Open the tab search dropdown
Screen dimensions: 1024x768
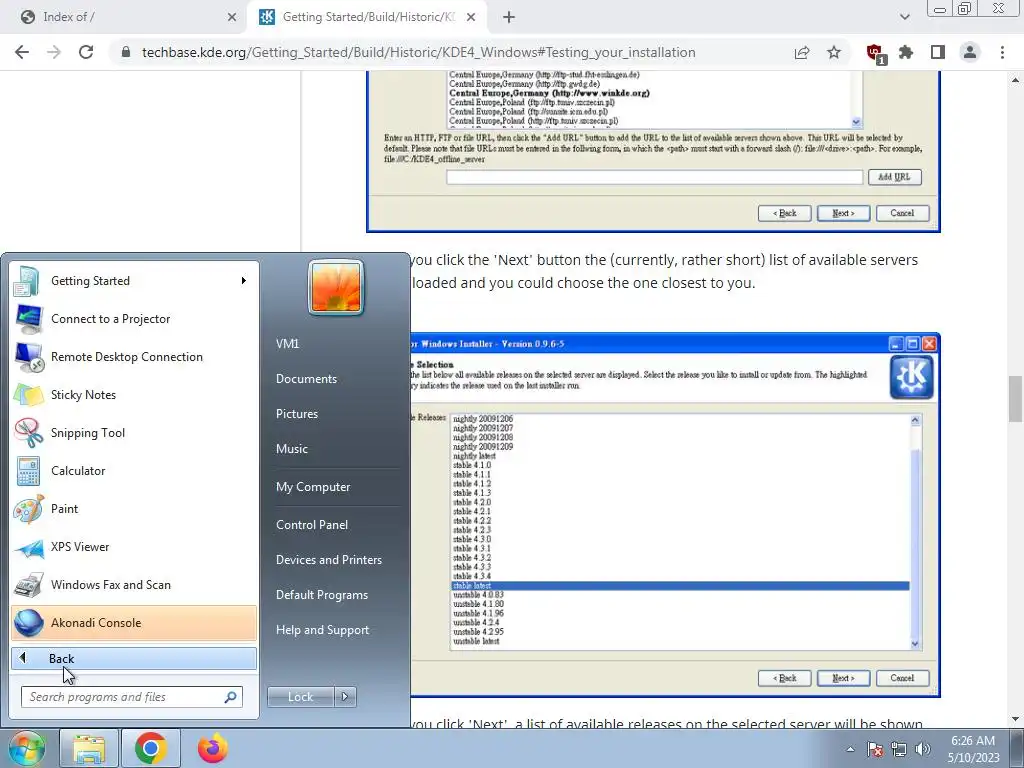pos(904,17)
